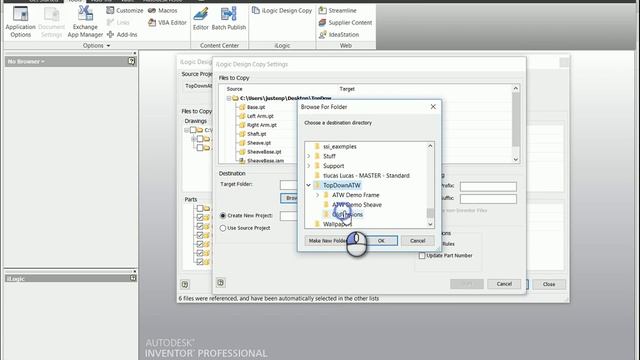The image size is (640, 360).
Task: Select SheaveBase.ipt in source list
Action: tap(264, 152)
